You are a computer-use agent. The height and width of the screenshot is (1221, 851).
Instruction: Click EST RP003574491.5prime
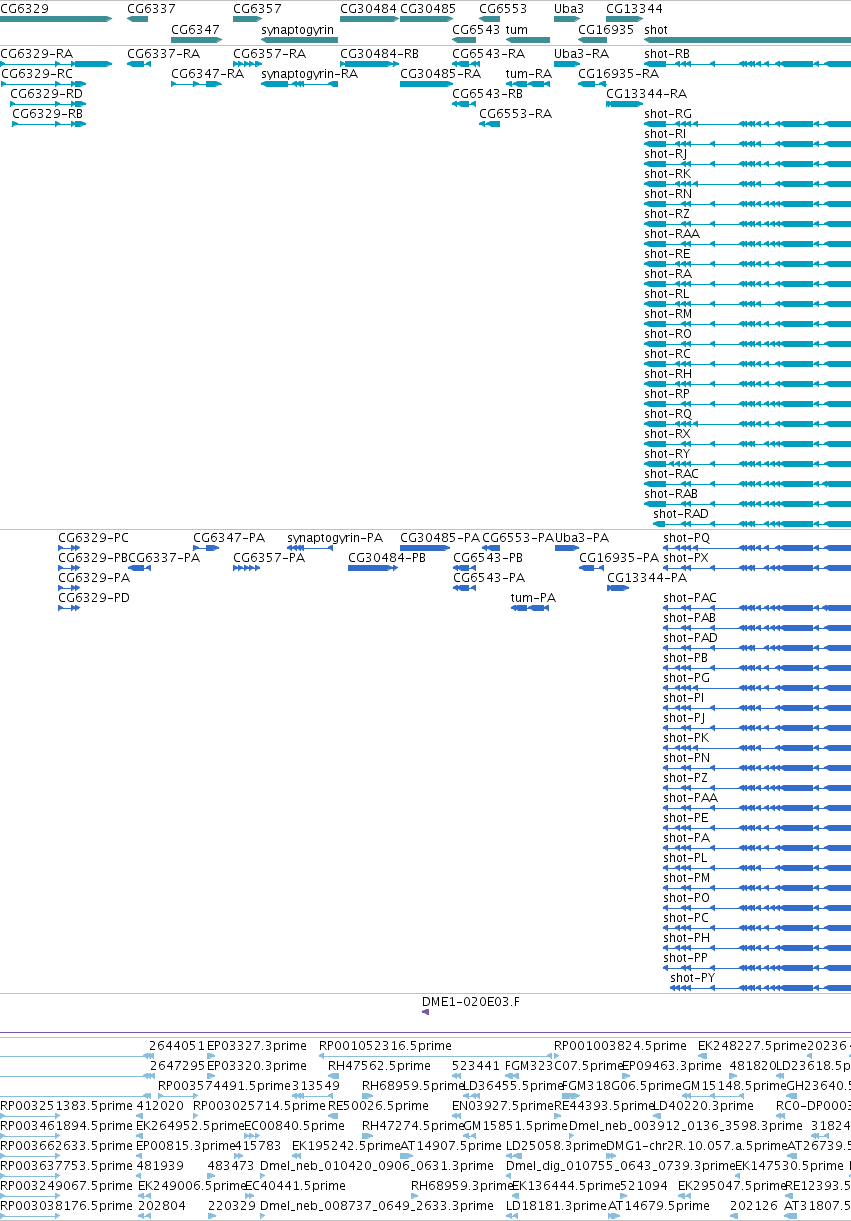point(224,1085)
